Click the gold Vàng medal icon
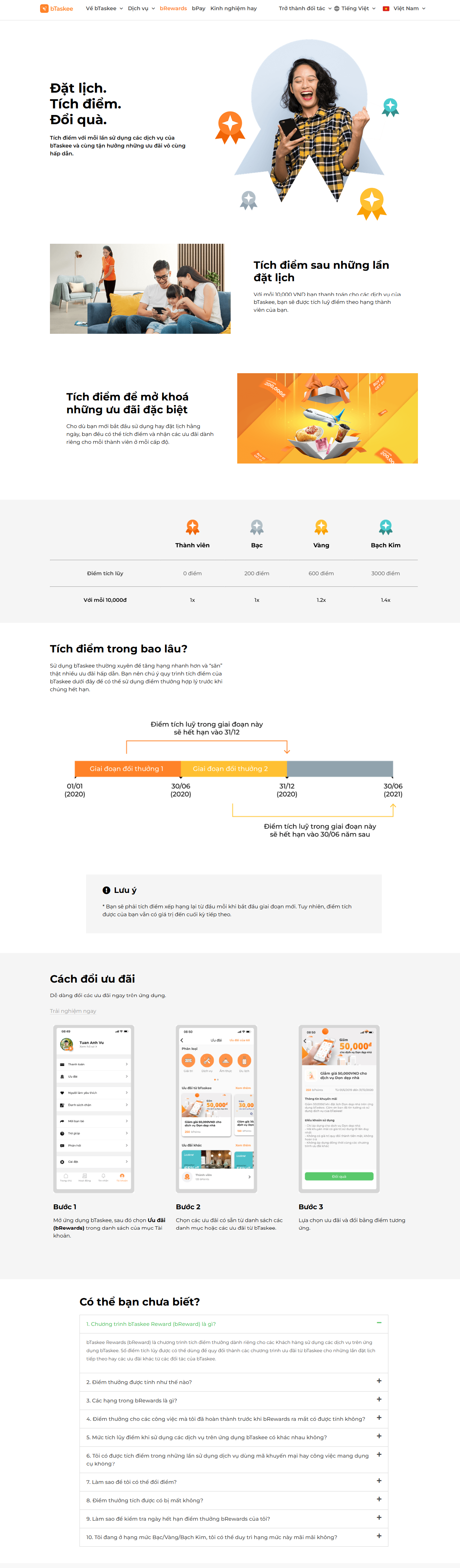 click(321, 527)
